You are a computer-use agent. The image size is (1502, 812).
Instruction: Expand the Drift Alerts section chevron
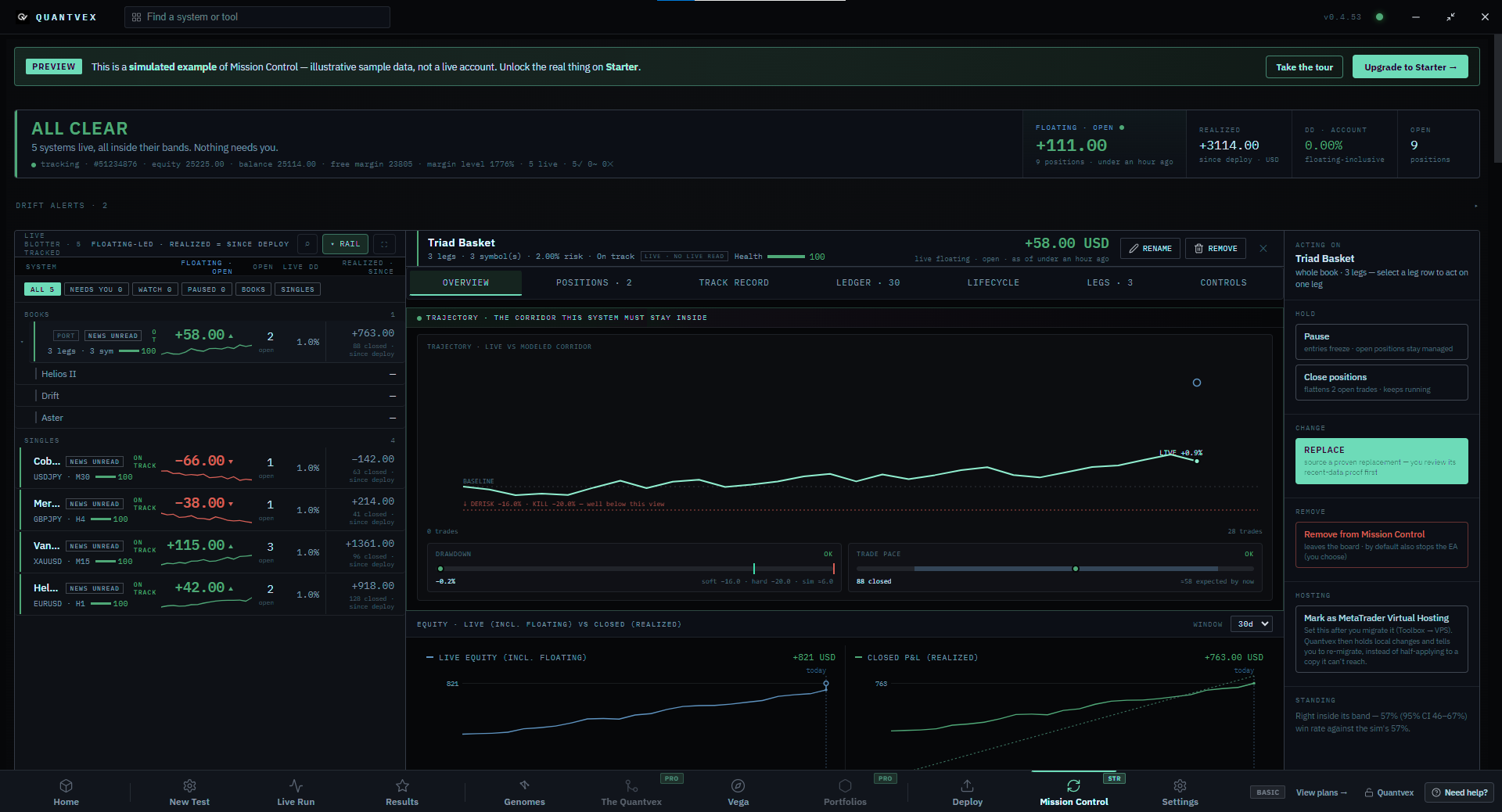click(x=1475, y=206)
